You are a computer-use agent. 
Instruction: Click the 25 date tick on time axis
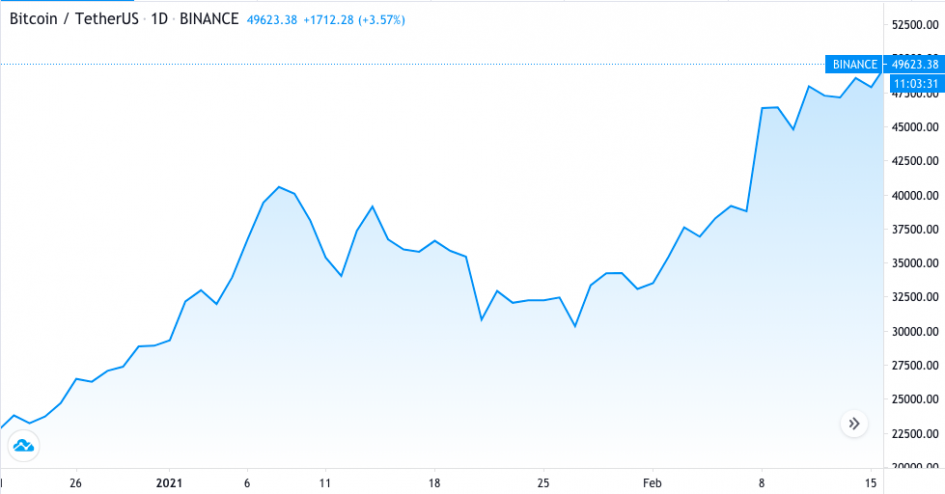click(543, 483)
